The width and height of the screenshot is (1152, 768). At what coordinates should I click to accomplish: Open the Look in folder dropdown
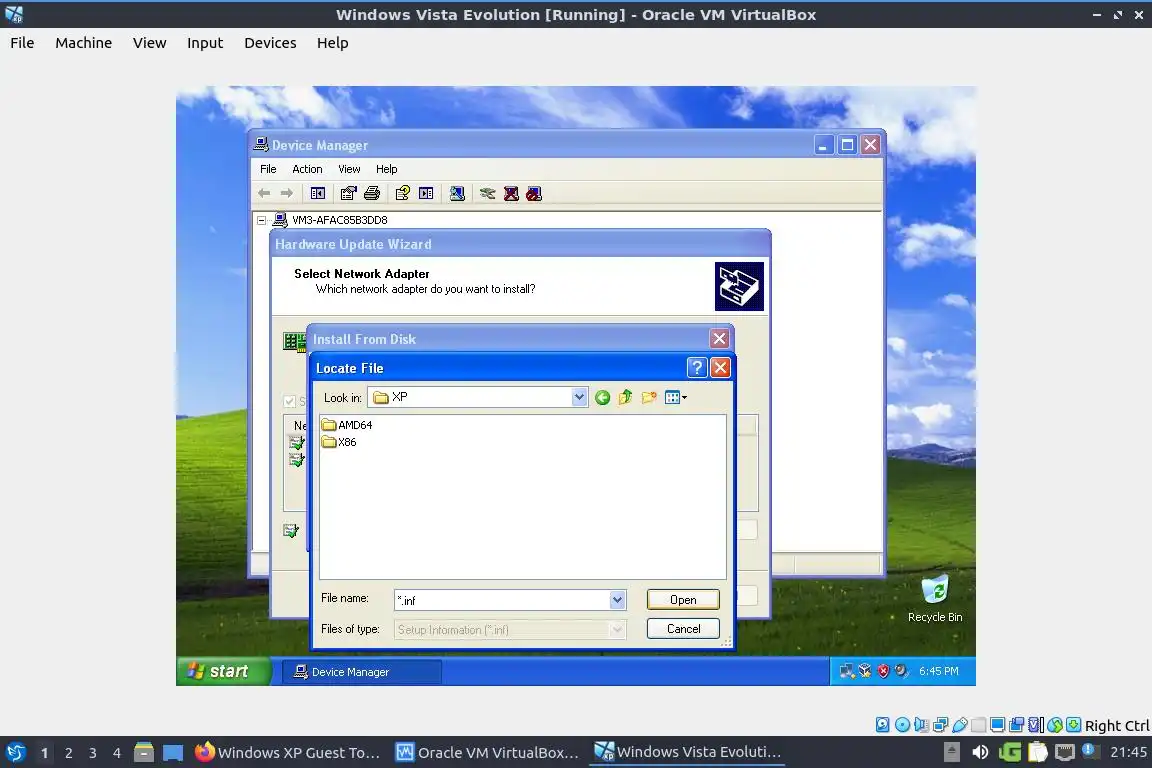[x=579, y=397]
